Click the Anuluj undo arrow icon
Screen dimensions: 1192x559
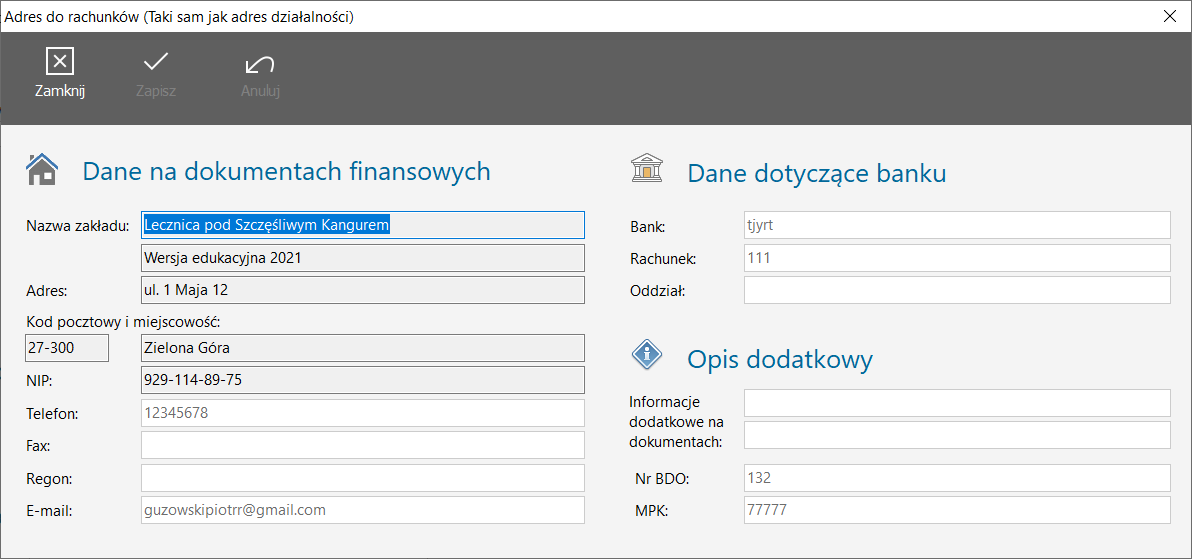[261, 64]
